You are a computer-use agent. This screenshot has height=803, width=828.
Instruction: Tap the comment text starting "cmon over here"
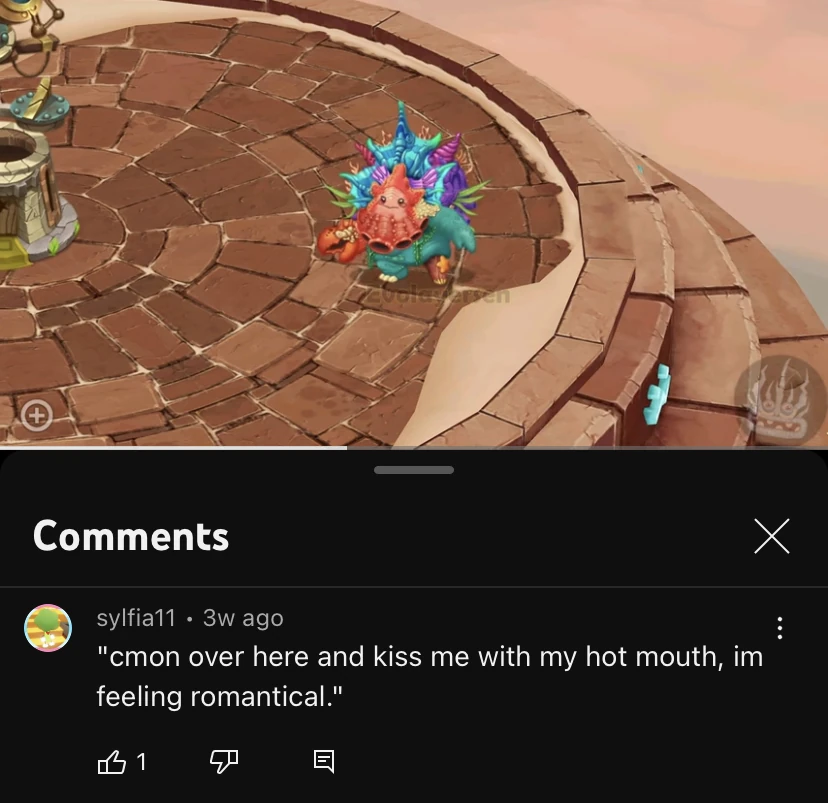(430, 676)
